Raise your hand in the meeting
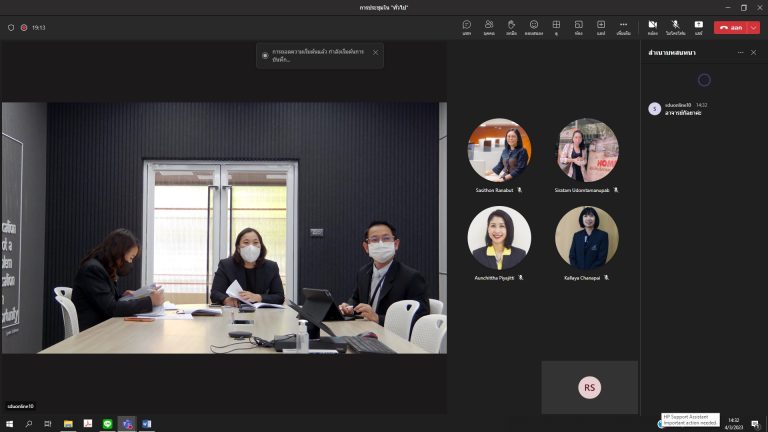Viewport: 768px width, 432px height. [511, 26]
